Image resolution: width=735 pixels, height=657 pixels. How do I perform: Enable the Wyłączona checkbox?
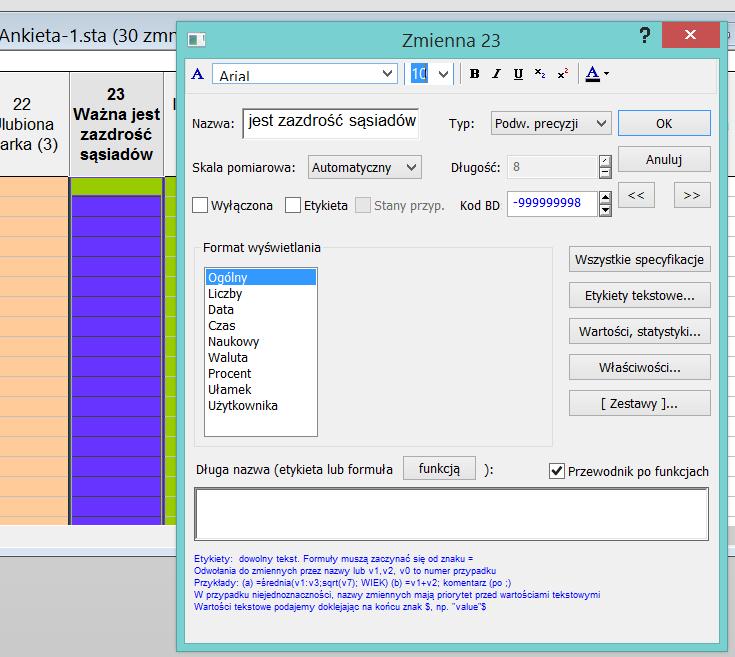(200, 205)
